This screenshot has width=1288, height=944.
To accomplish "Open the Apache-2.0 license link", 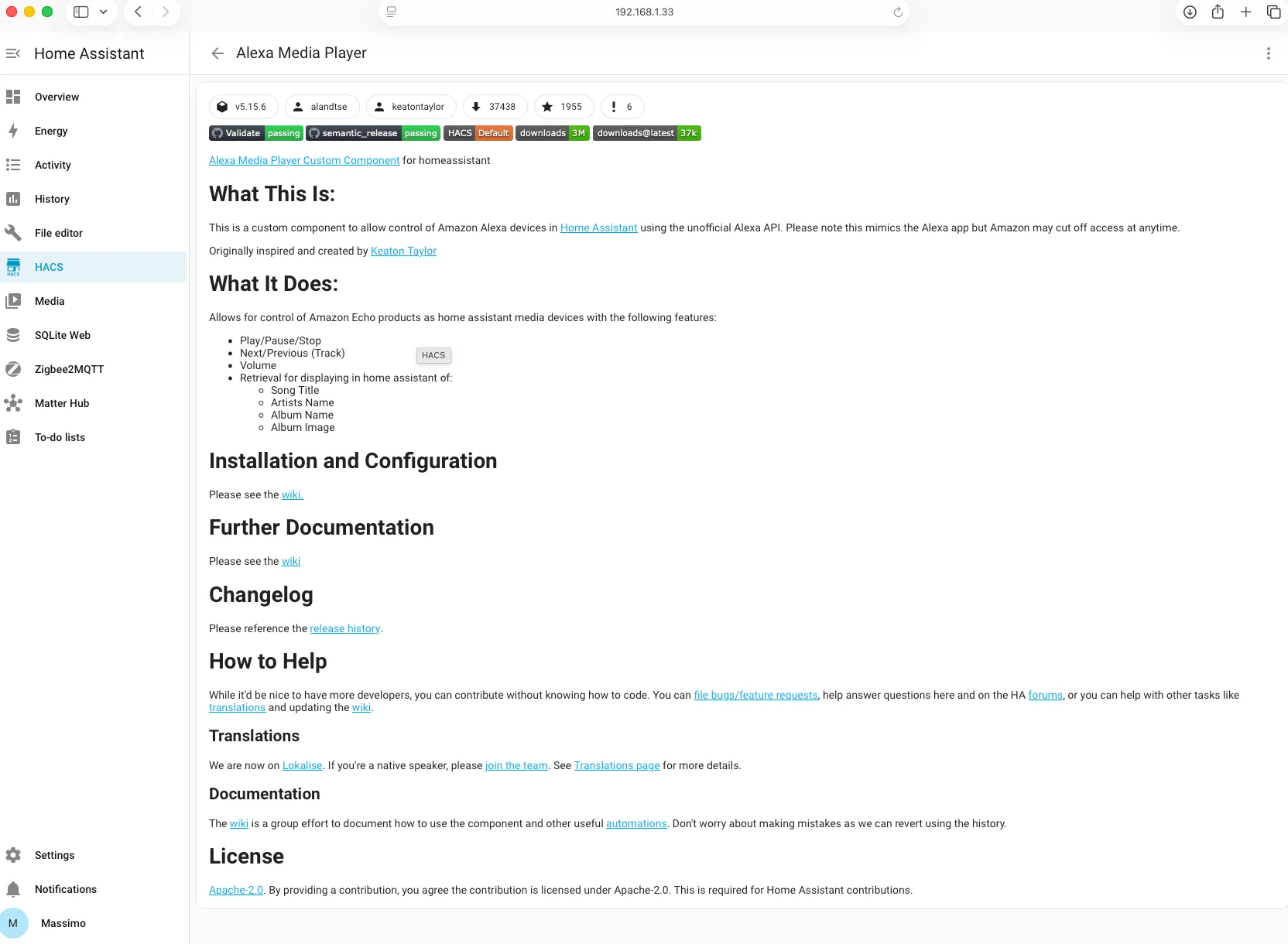I will click(236, 890).
